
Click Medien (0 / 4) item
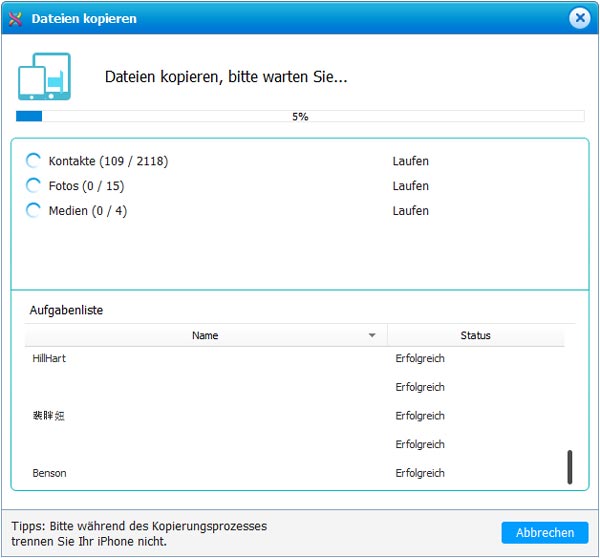87,211
